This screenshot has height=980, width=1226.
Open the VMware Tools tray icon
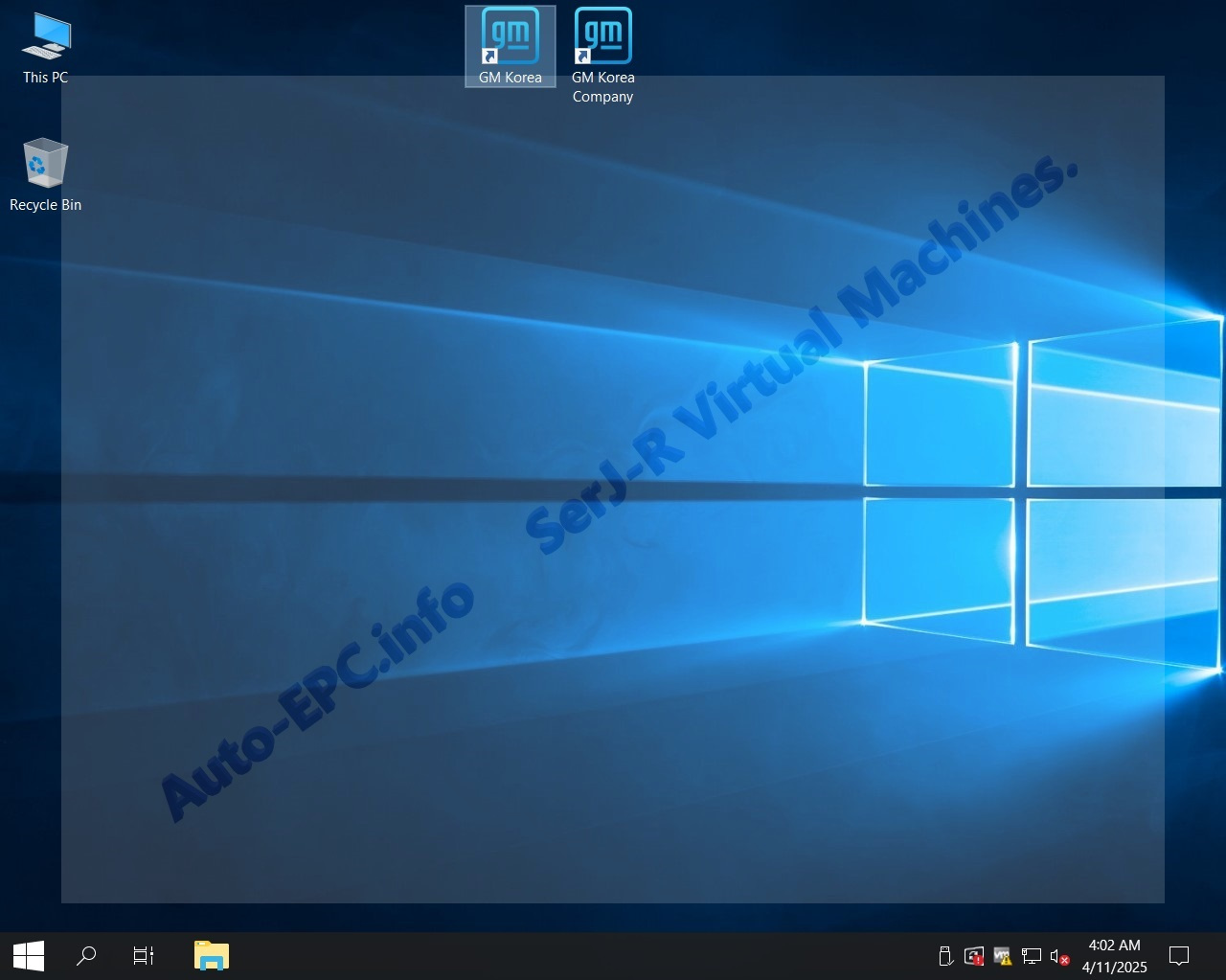point(1002,955)
